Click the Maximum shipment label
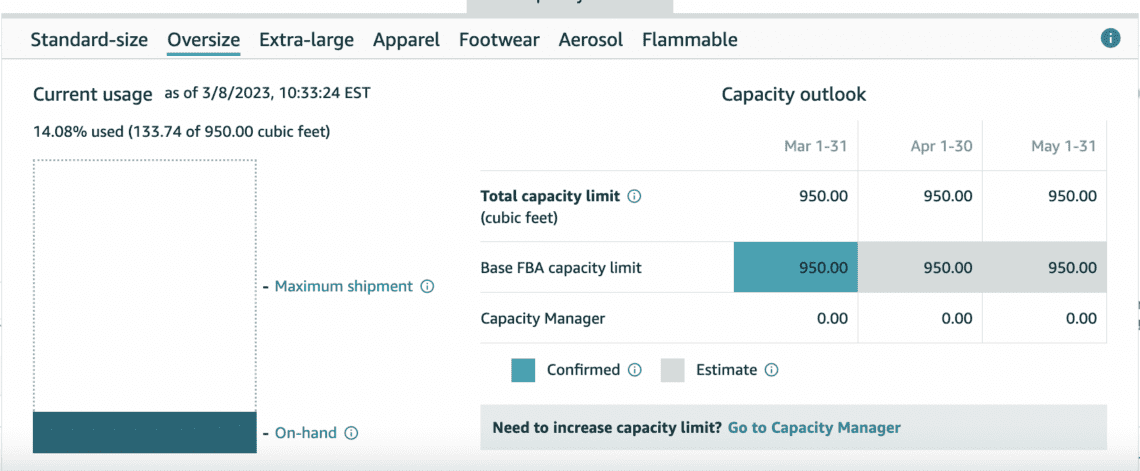Screen dimensions: 1140x471 pos(343,287)
